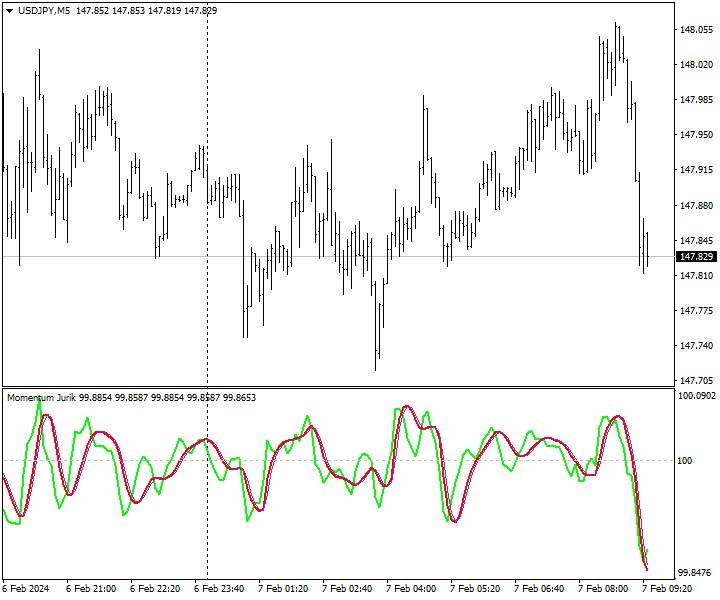Click the 7 Feb 04:00 time label
720x600 pixels.
point(410,589)
